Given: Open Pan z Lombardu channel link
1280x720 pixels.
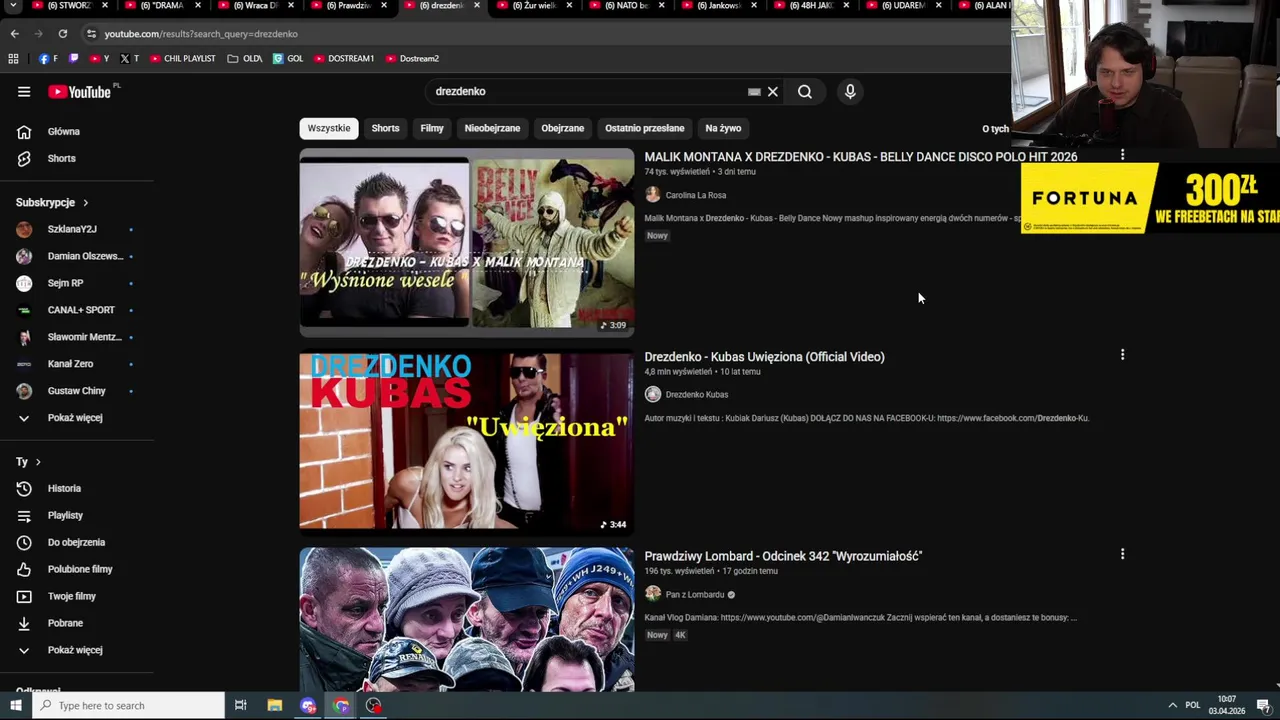Looking at the screenshot, I should pos(695,594).
